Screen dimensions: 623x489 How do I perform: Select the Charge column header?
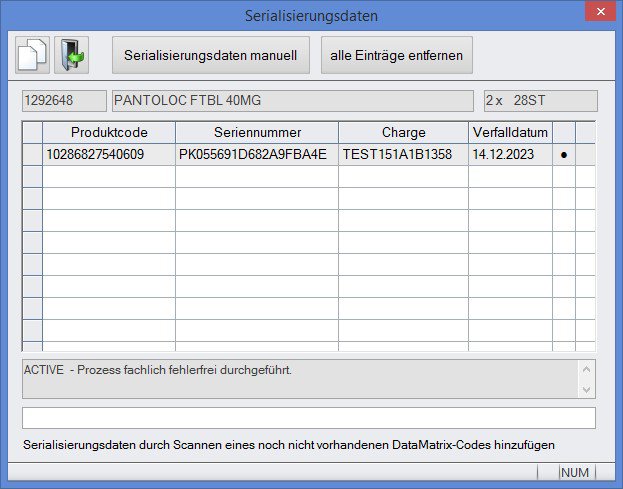click(x=403, y=132)
